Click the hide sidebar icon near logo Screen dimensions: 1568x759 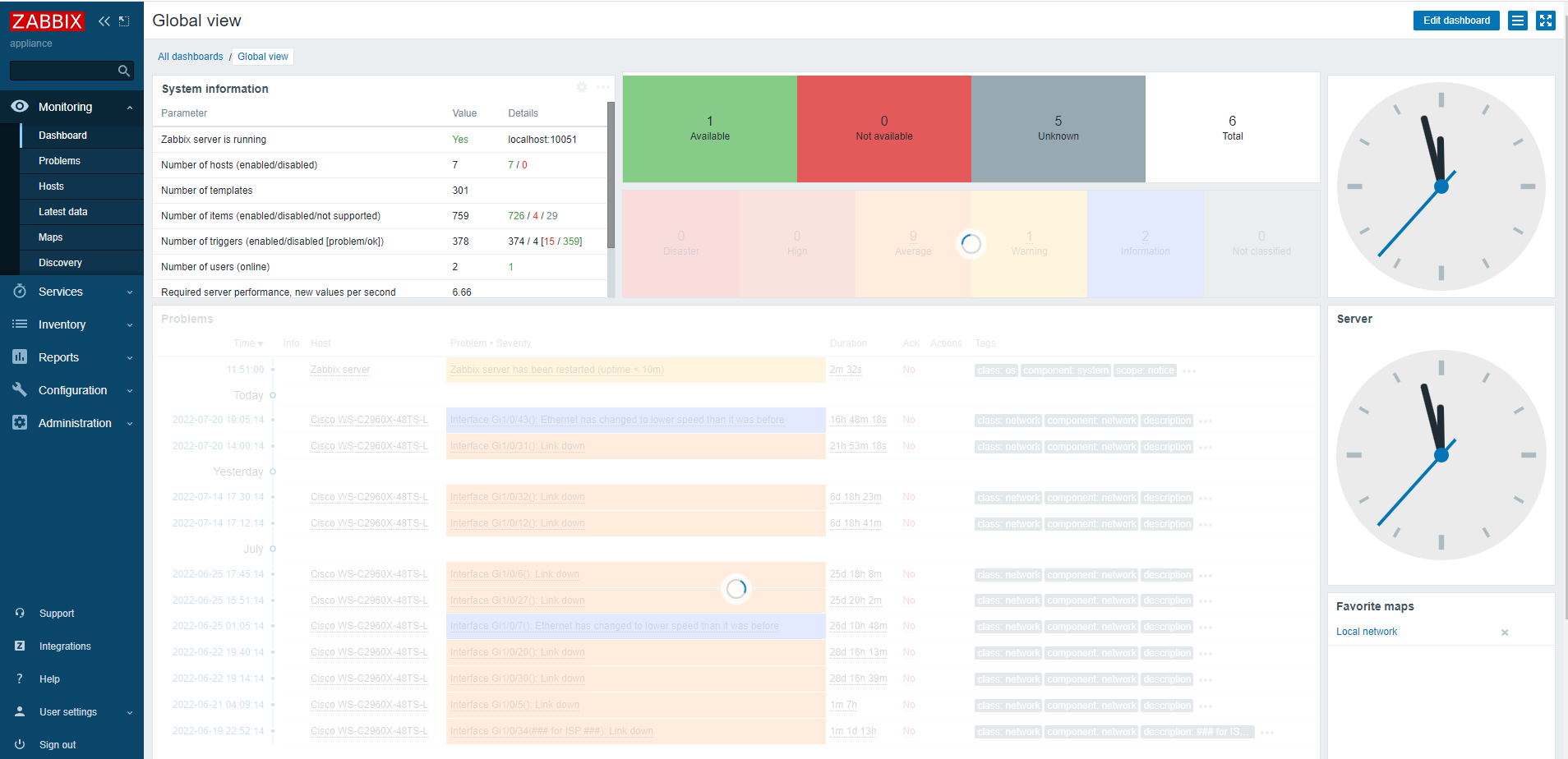click(124, 21)
